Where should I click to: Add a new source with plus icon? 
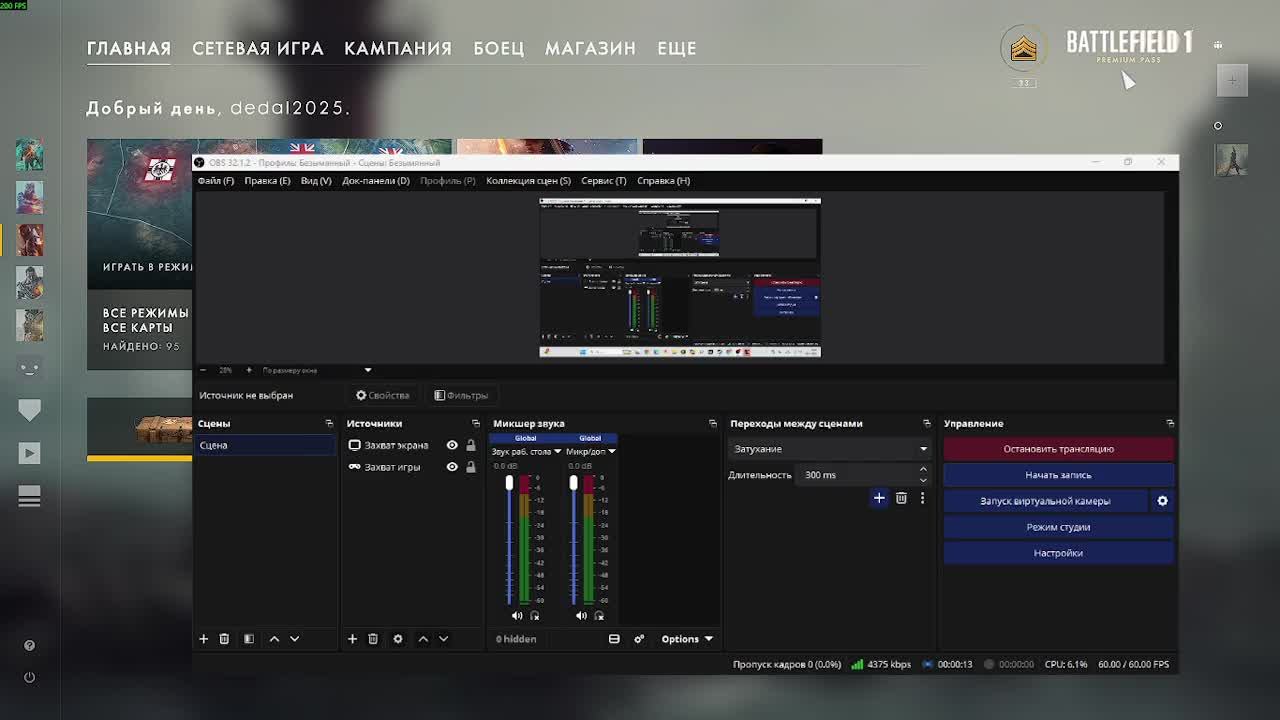pyautogui.click(x=352, y=639)
